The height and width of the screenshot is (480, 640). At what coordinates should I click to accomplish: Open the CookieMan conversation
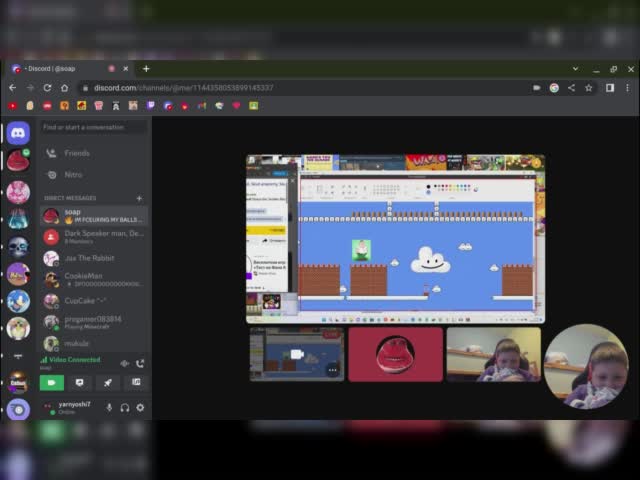(94, 279)
